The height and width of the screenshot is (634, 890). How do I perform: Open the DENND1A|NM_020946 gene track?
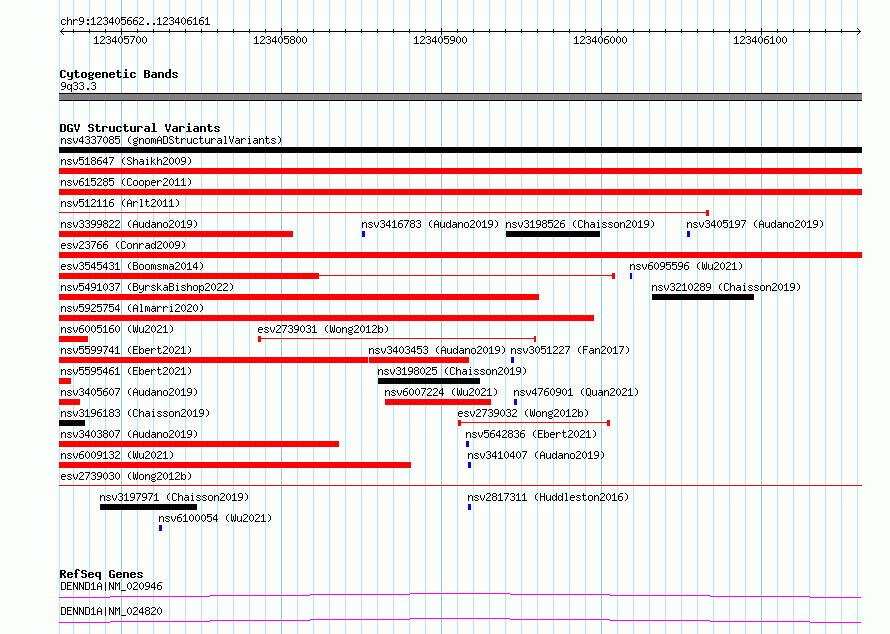point(460,595)
